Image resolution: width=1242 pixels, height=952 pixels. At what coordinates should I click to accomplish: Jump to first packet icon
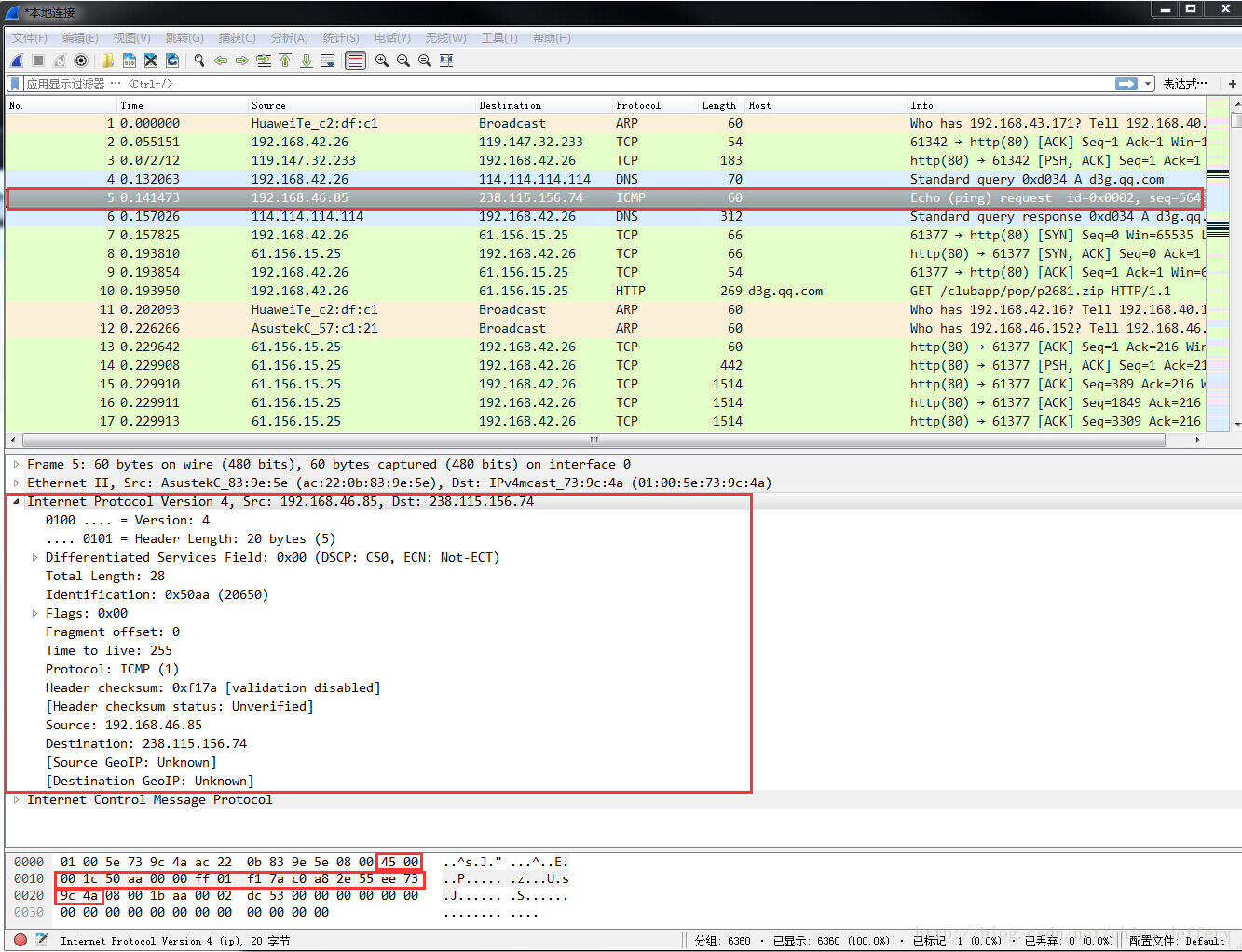coord(285,61)
